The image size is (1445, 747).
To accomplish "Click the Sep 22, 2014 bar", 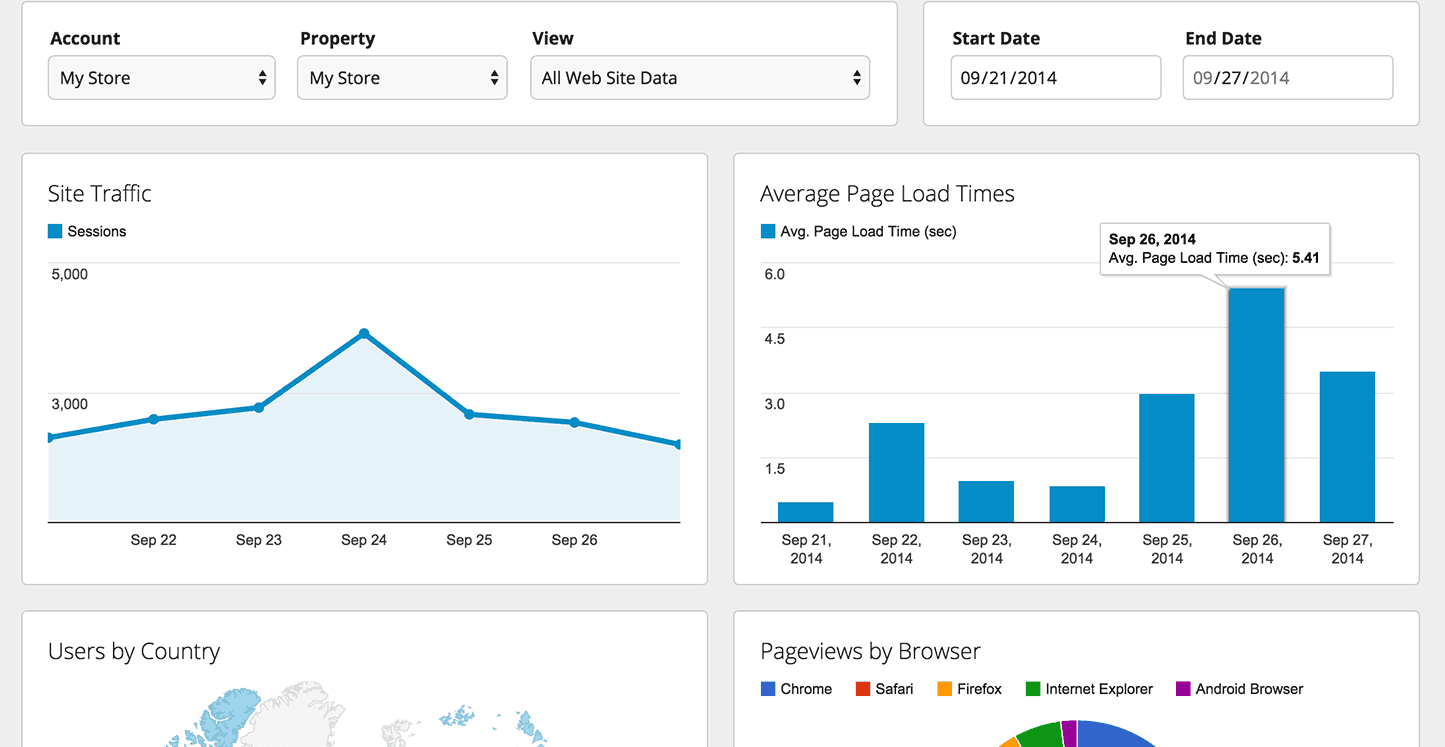I will (x=896, y=472).
